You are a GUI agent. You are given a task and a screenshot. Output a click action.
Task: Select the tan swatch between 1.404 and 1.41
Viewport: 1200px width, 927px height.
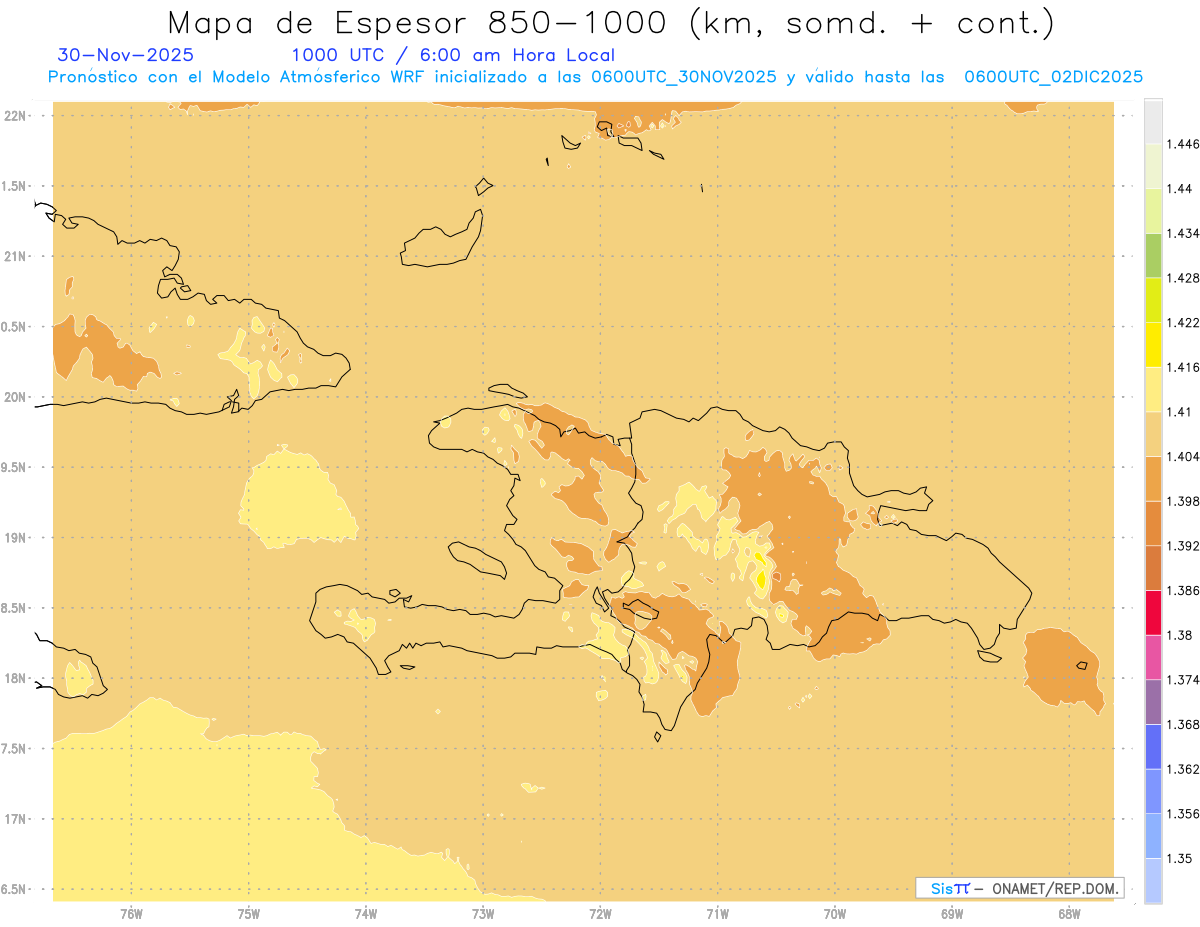pos(1153,434)
